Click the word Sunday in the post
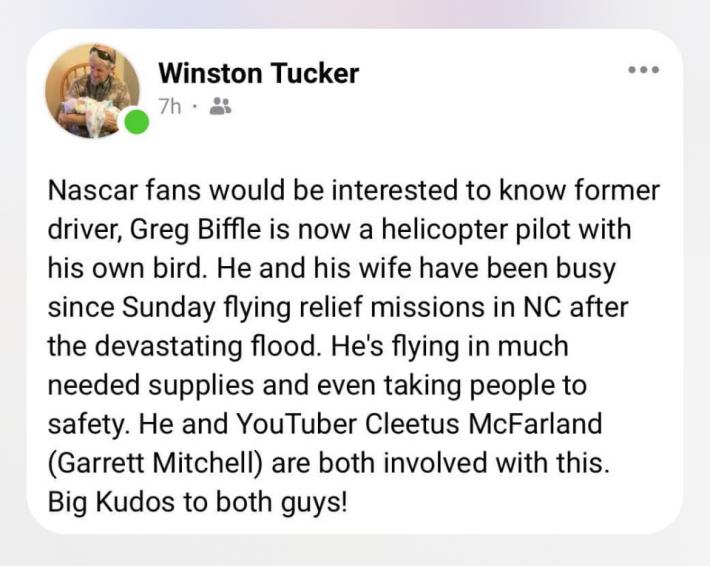Screen dimensions: 710x566 pyautogui.click(x=169, y=308)
